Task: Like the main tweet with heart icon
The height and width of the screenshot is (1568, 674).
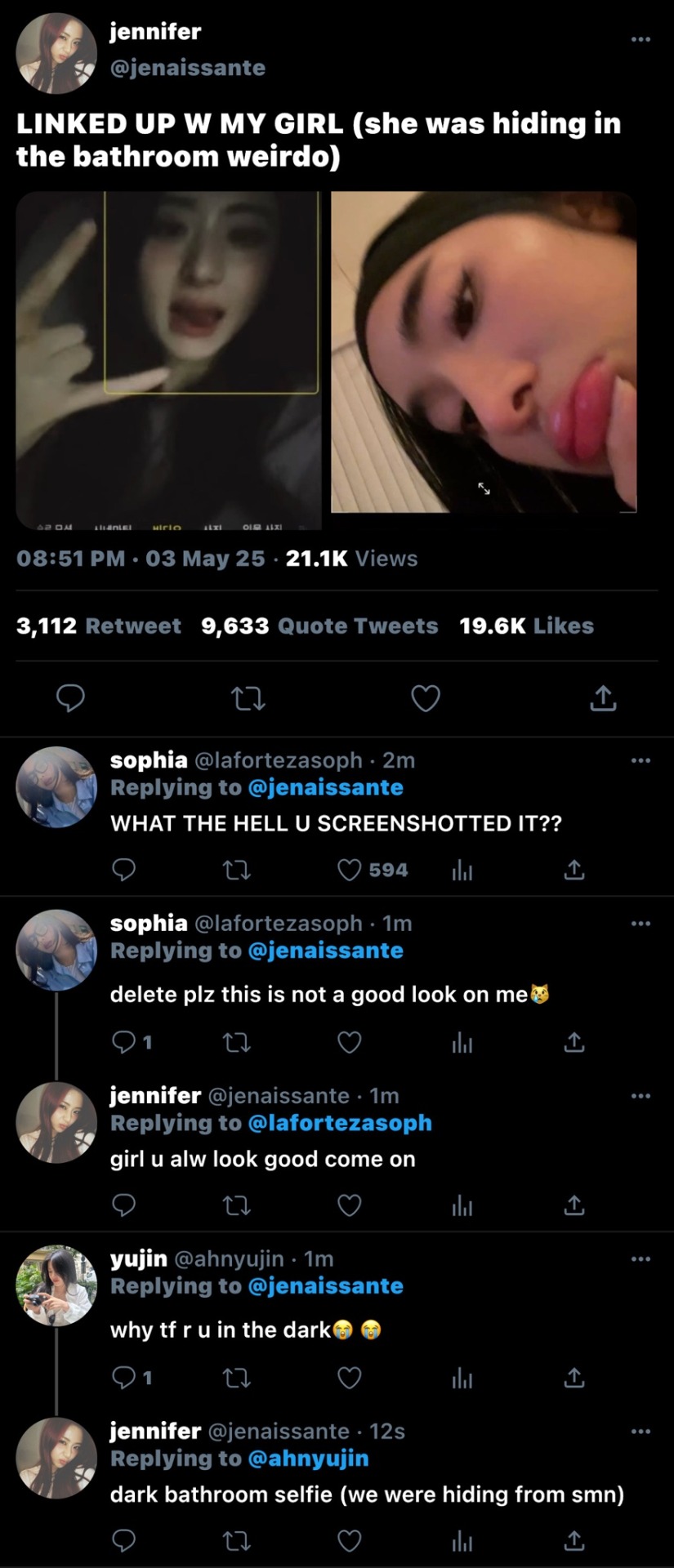Action: pyautogui.click(x=425, y=698)
